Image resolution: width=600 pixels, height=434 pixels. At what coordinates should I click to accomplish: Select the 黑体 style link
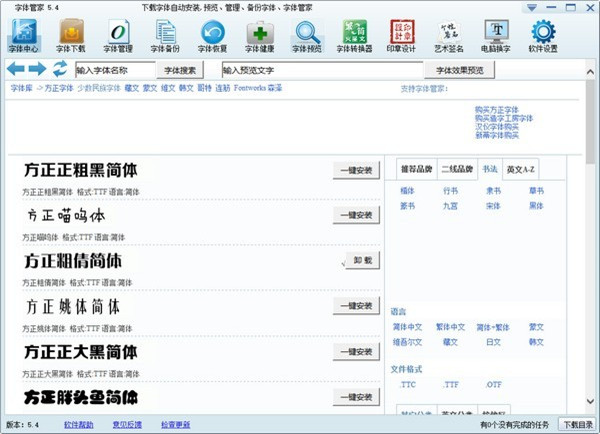tap(536, 206)
